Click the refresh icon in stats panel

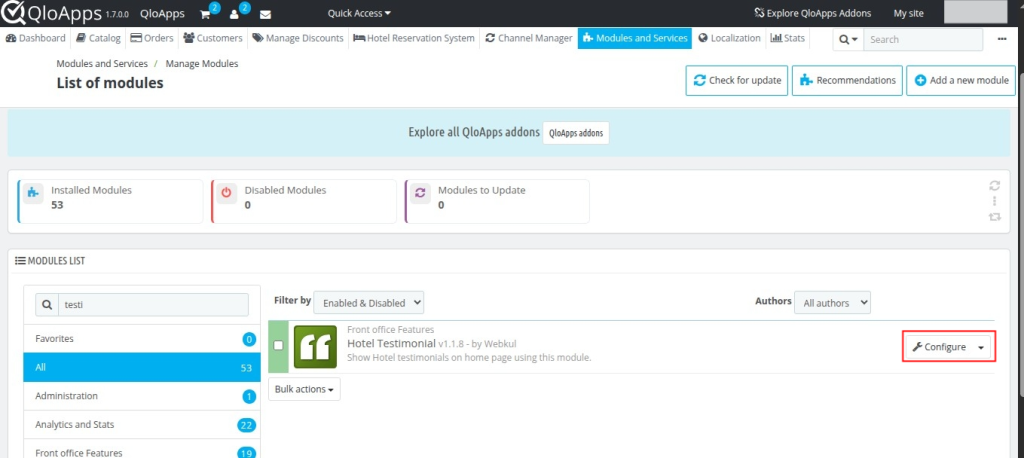[995, 186]
